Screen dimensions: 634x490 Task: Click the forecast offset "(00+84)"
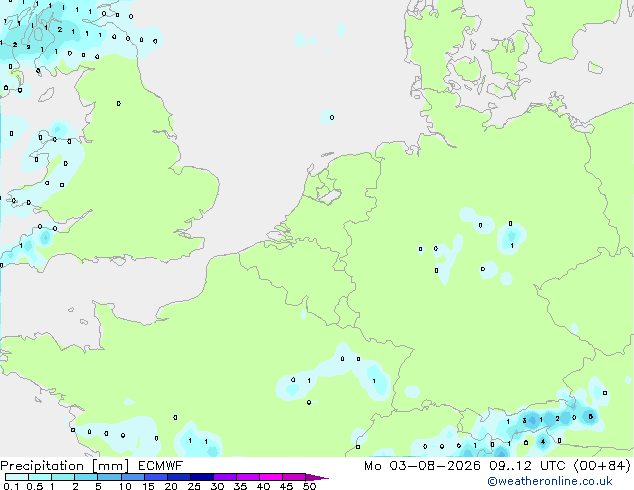click(x=602, y=466)
